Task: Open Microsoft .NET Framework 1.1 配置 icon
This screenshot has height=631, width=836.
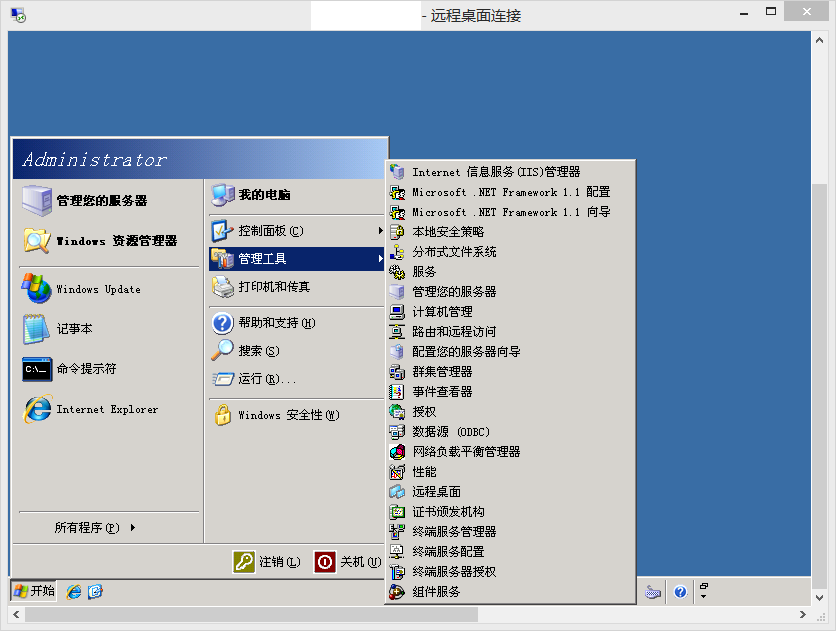Action: click(397, 192)
